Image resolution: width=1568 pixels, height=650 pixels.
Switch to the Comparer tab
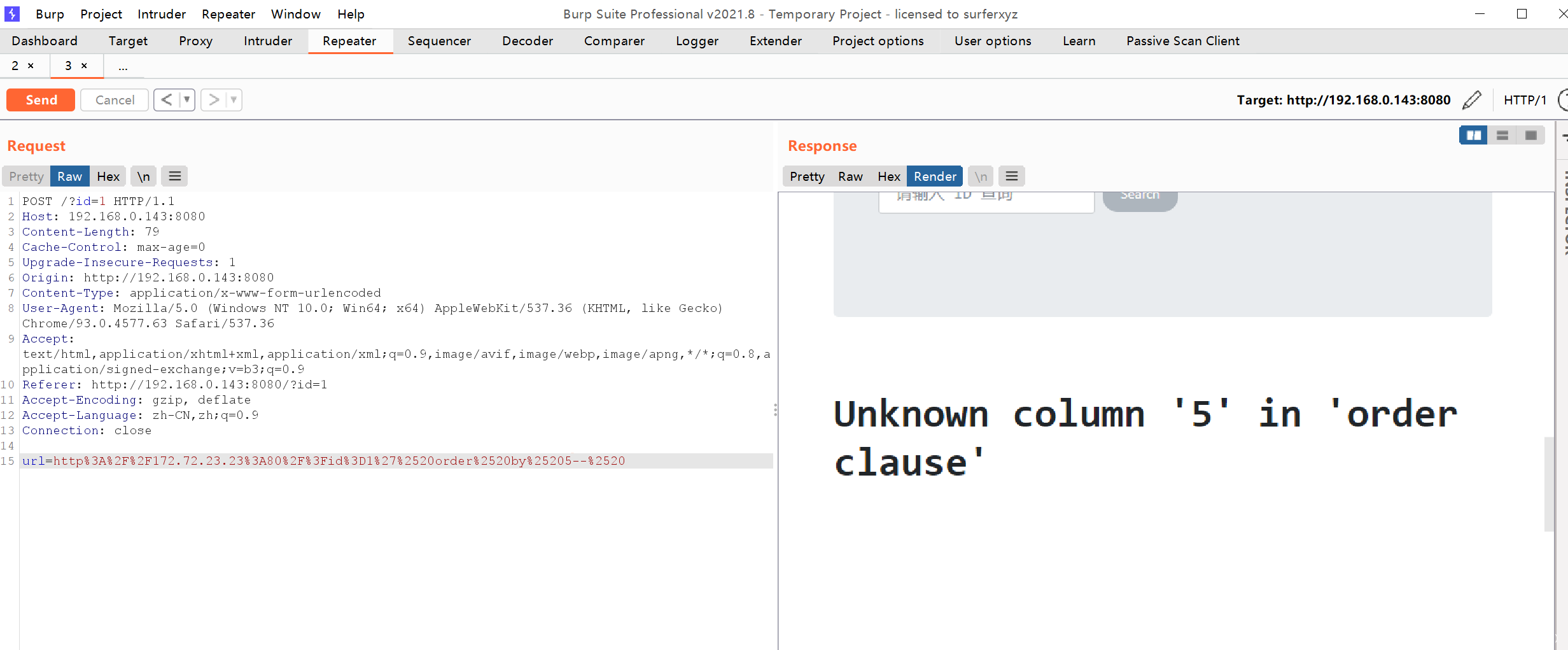614,41
